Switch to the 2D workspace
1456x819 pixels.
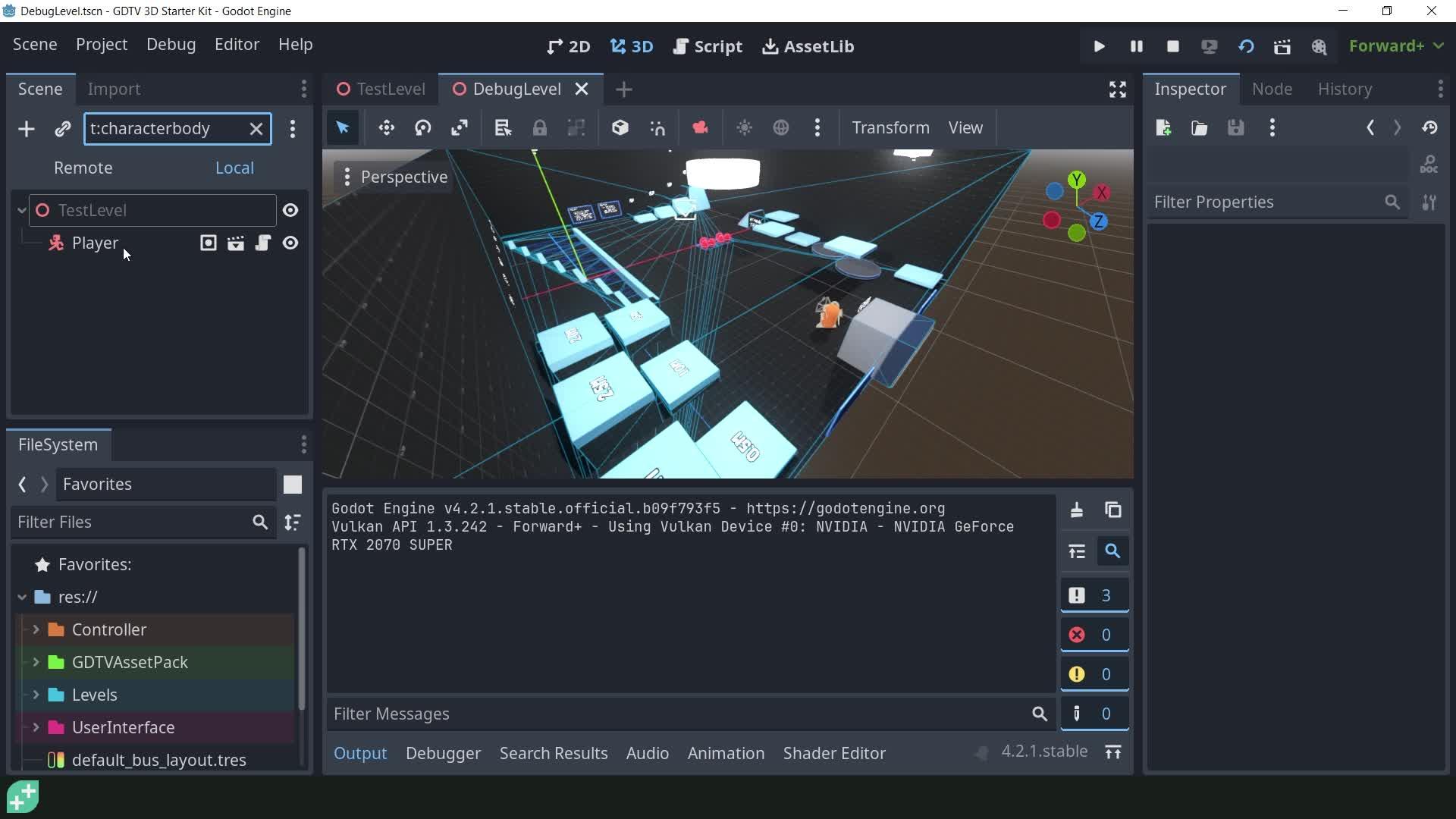(x=569, y=46)
